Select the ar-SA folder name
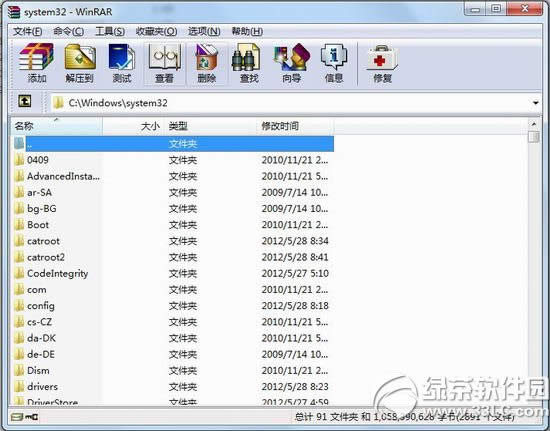 click(39, 193)
